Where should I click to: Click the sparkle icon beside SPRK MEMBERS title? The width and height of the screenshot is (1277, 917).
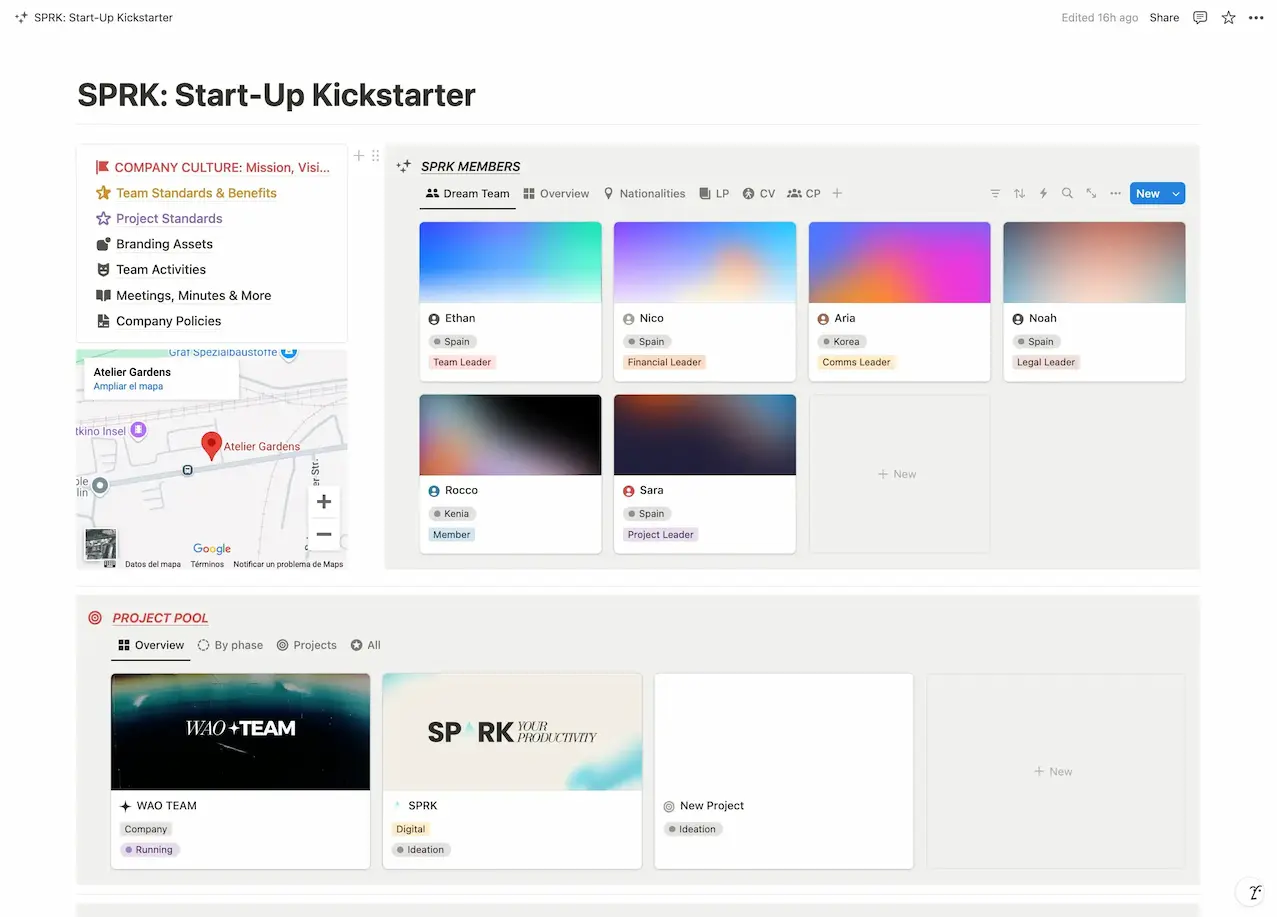tap(403, 166)
